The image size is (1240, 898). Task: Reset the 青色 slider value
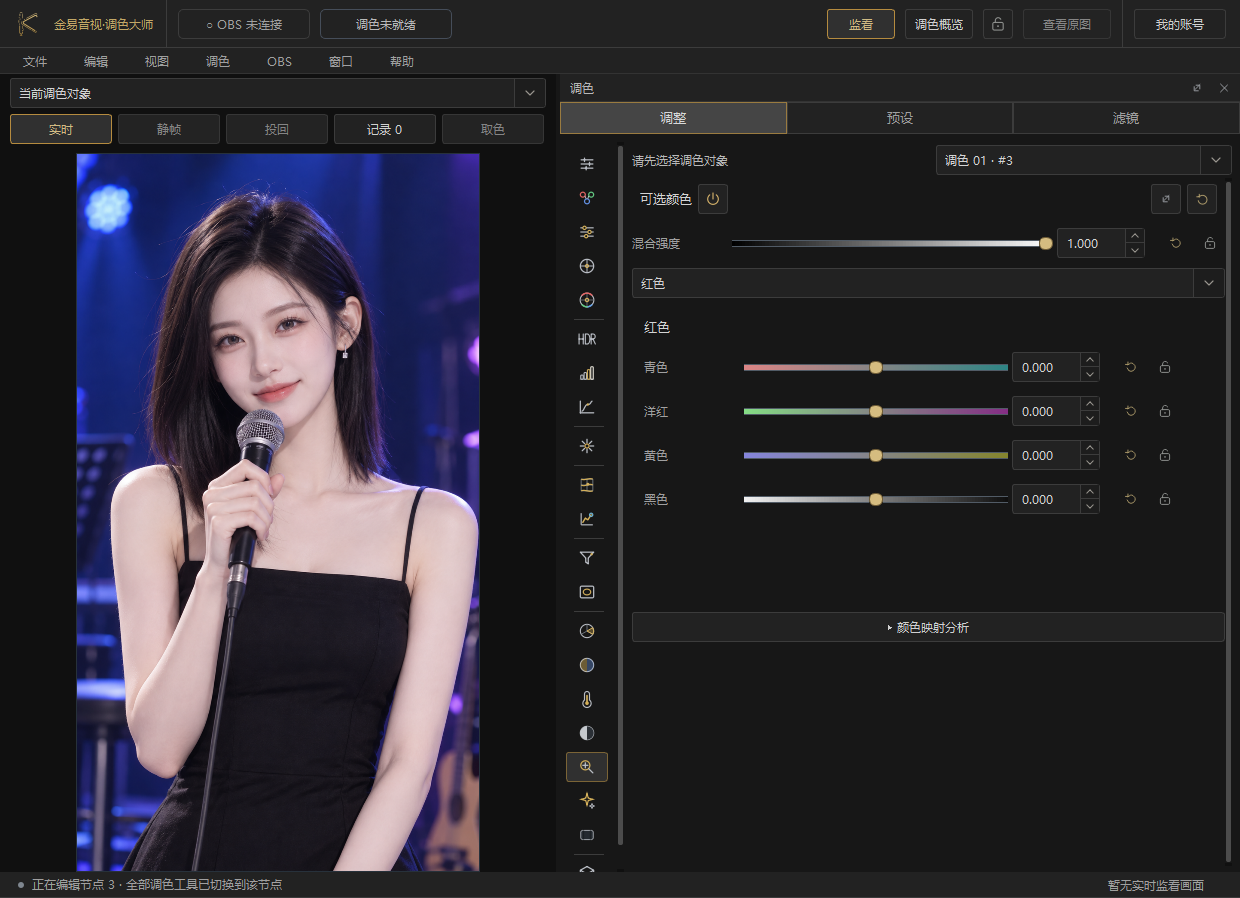pyautogui.click(x=1131, y=367)
